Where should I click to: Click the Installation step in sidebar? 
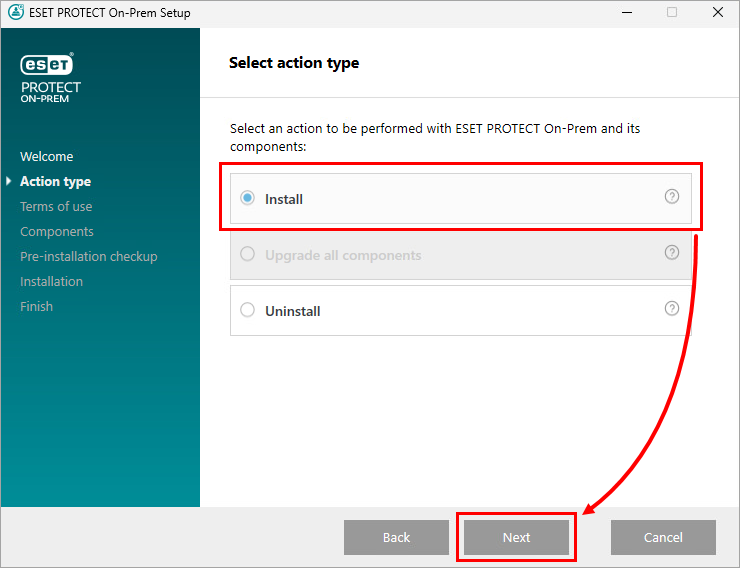coord(51,281)
